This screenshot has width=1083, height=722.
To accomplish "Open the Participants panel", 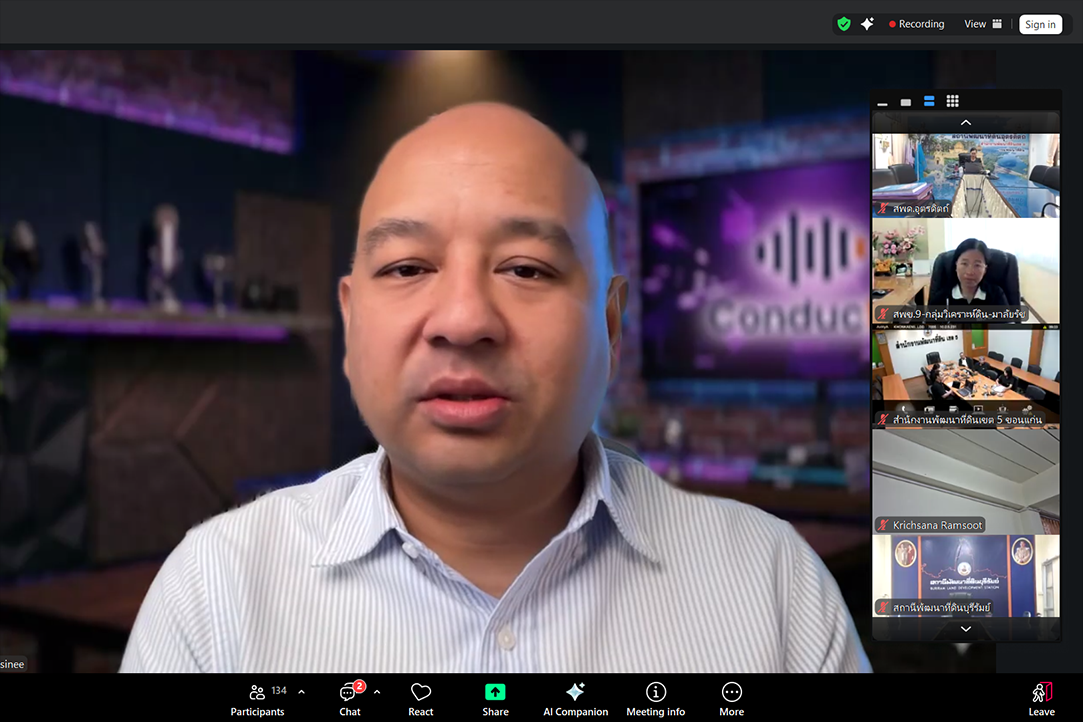I will 257,698.
